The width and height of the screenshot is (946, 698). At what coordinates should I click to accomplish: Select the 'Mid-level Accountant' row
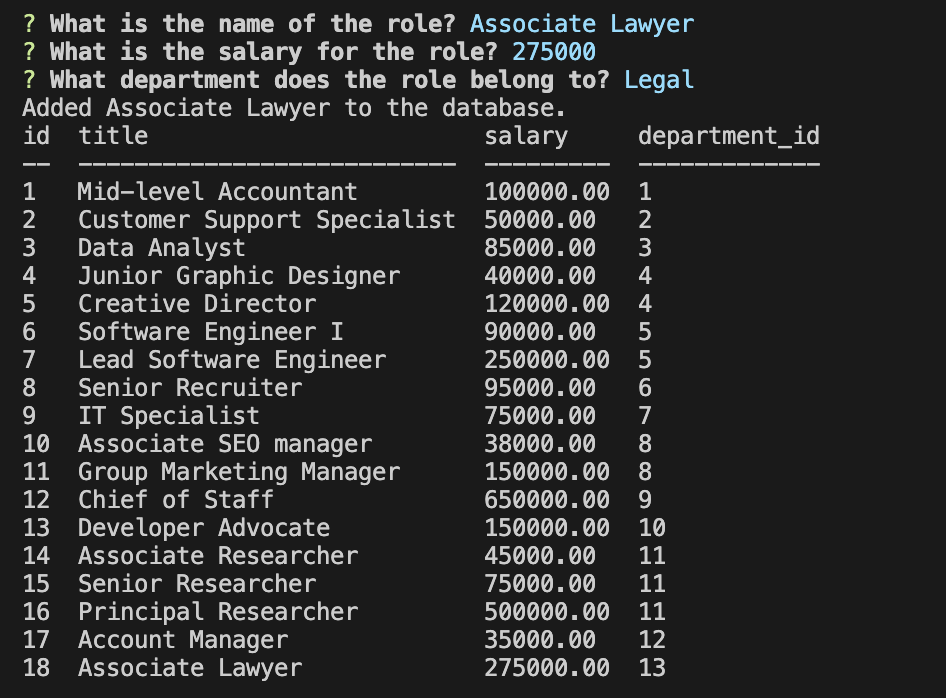tap(217, 191)
